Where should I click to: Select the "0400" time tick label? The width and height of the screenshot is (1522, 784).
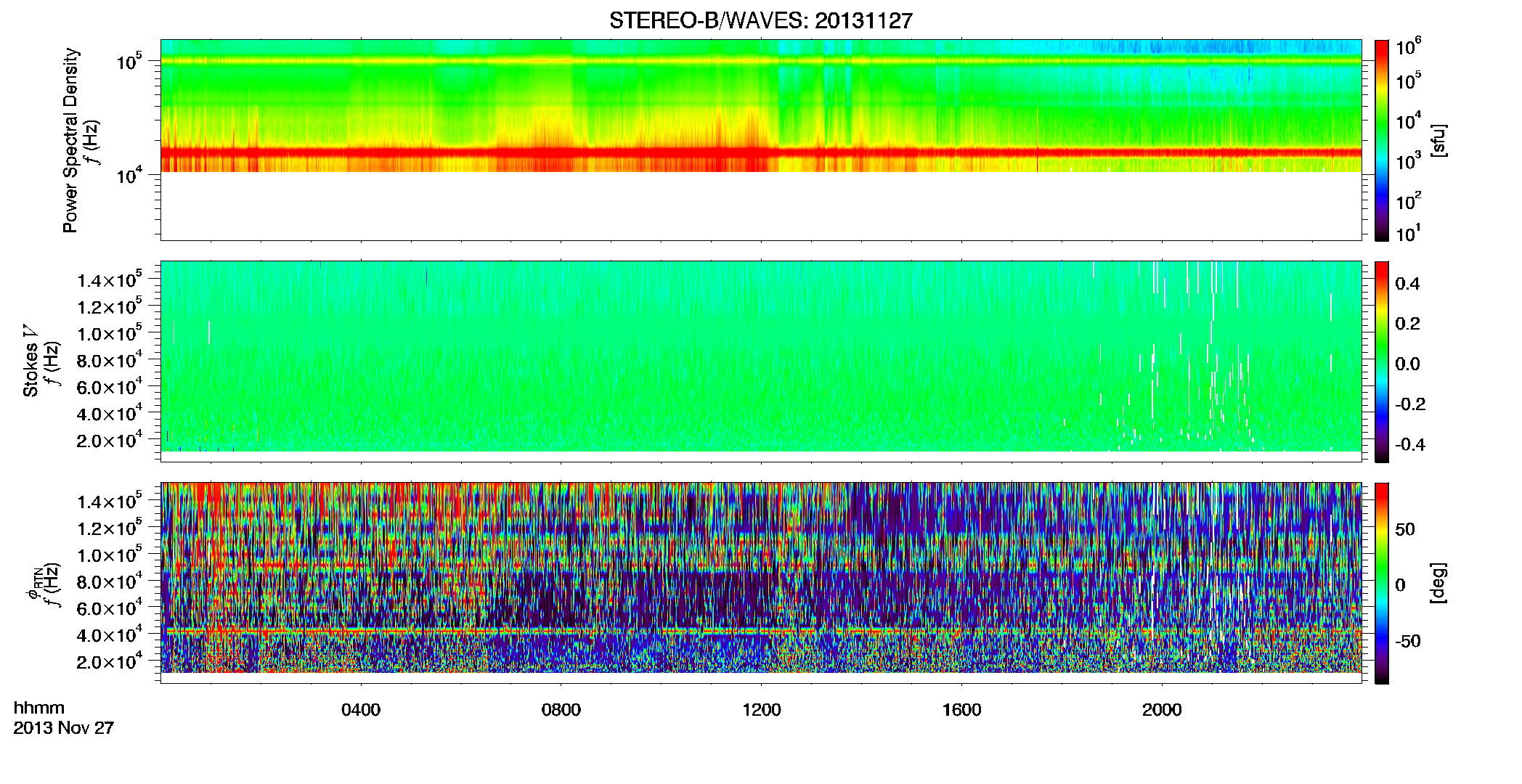[361, 710]
